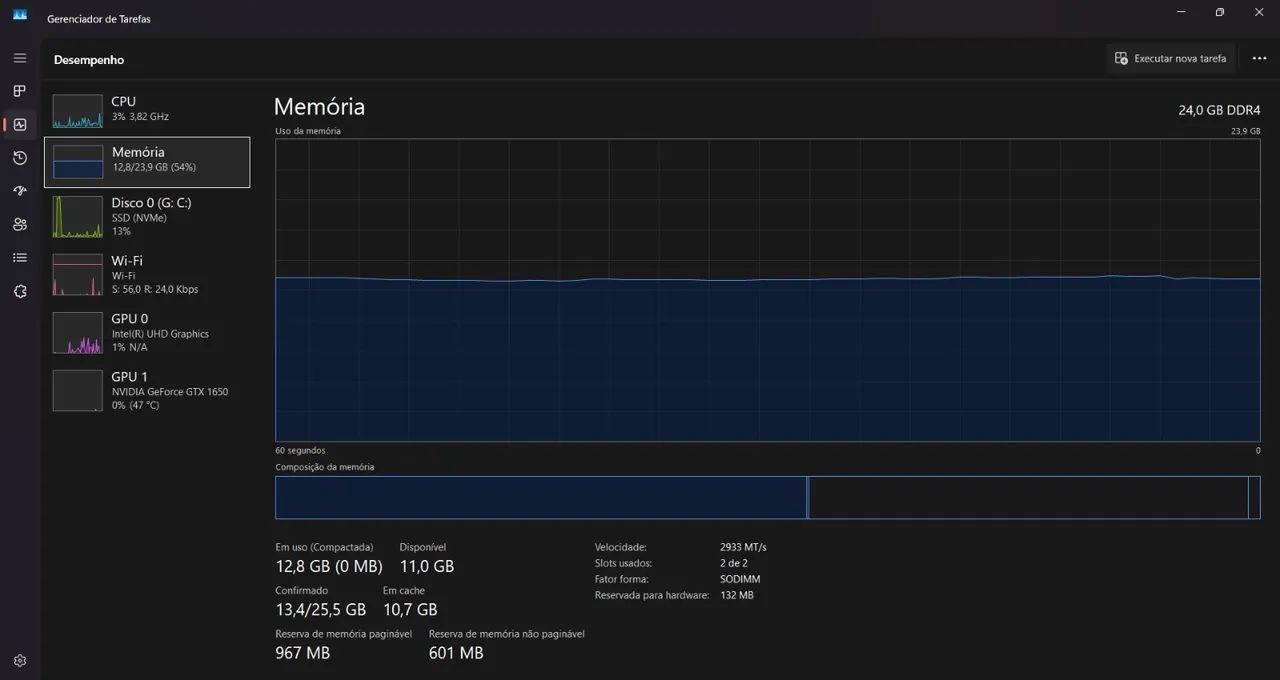Viewport: 1280px width, 680px height.
Task: Open the App history page icon
Action: (20, 158)
